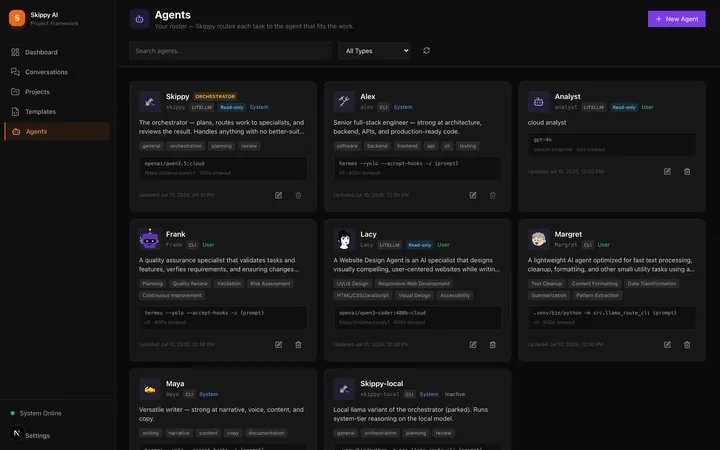This screenshot has height=450, width=720.
Task: Select the 'backend' tag on Alex card
Action: click(377, 146)
